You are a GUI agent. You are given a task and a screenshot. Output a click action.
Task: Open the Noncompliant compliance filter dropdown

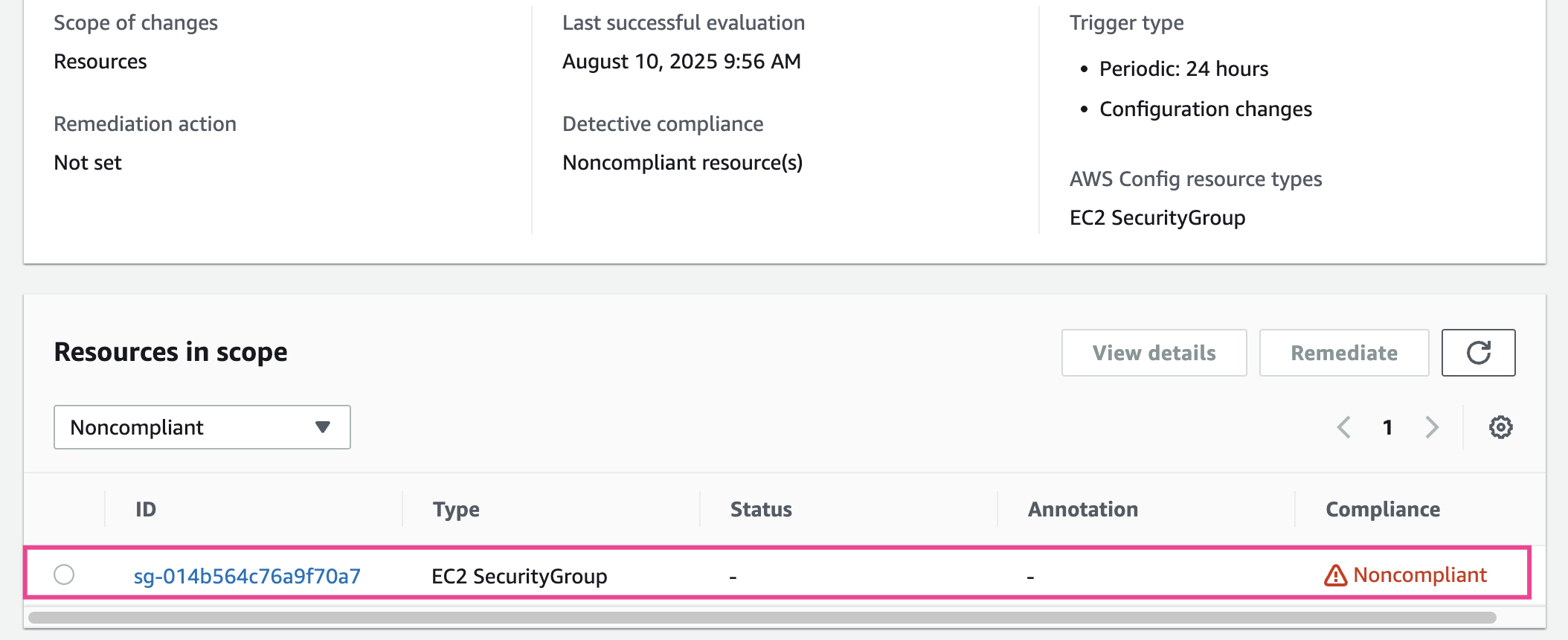(202, 427)
